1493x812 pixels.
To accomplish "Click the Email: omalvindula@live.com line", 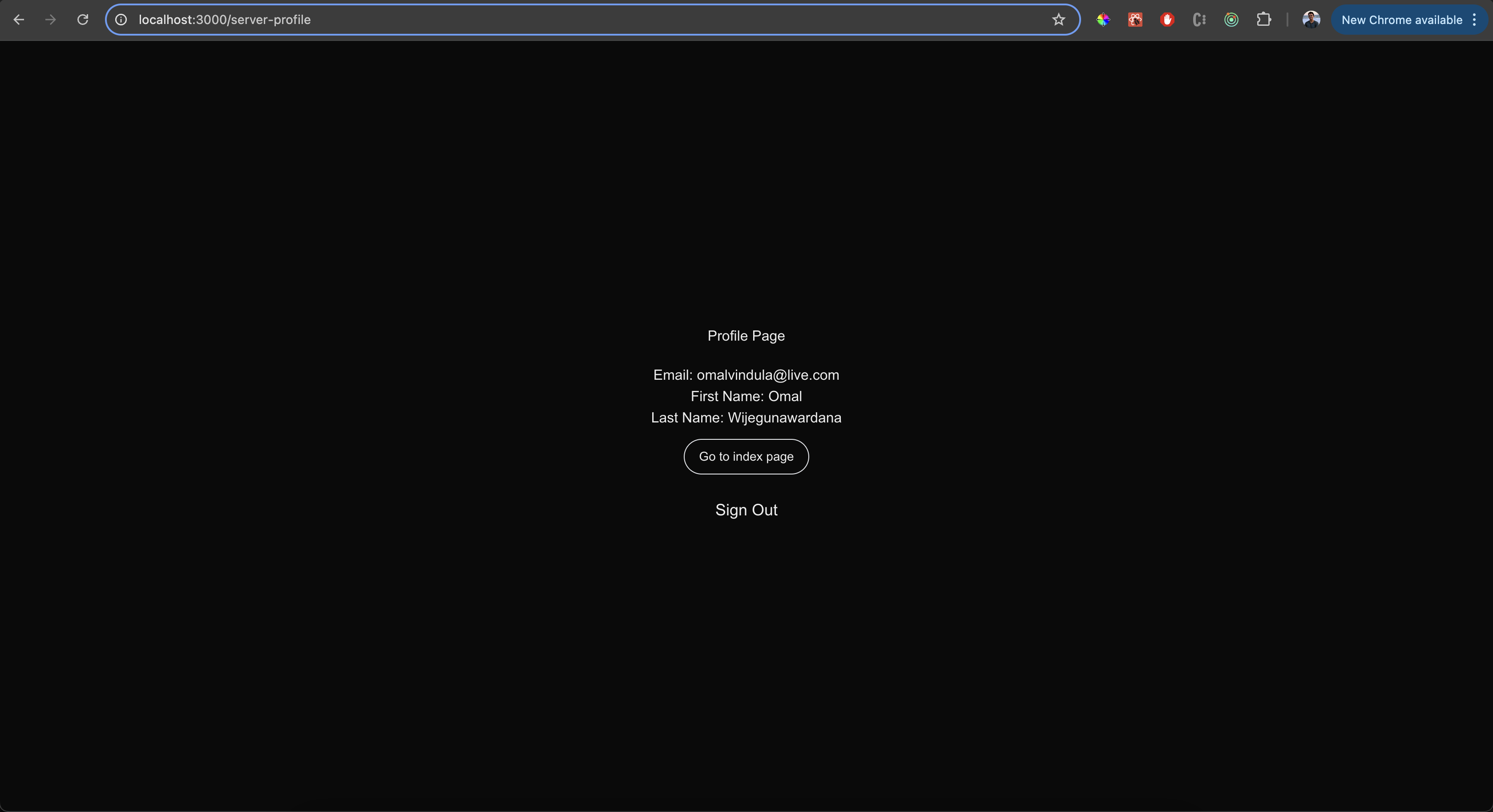I will coord(746,375).
